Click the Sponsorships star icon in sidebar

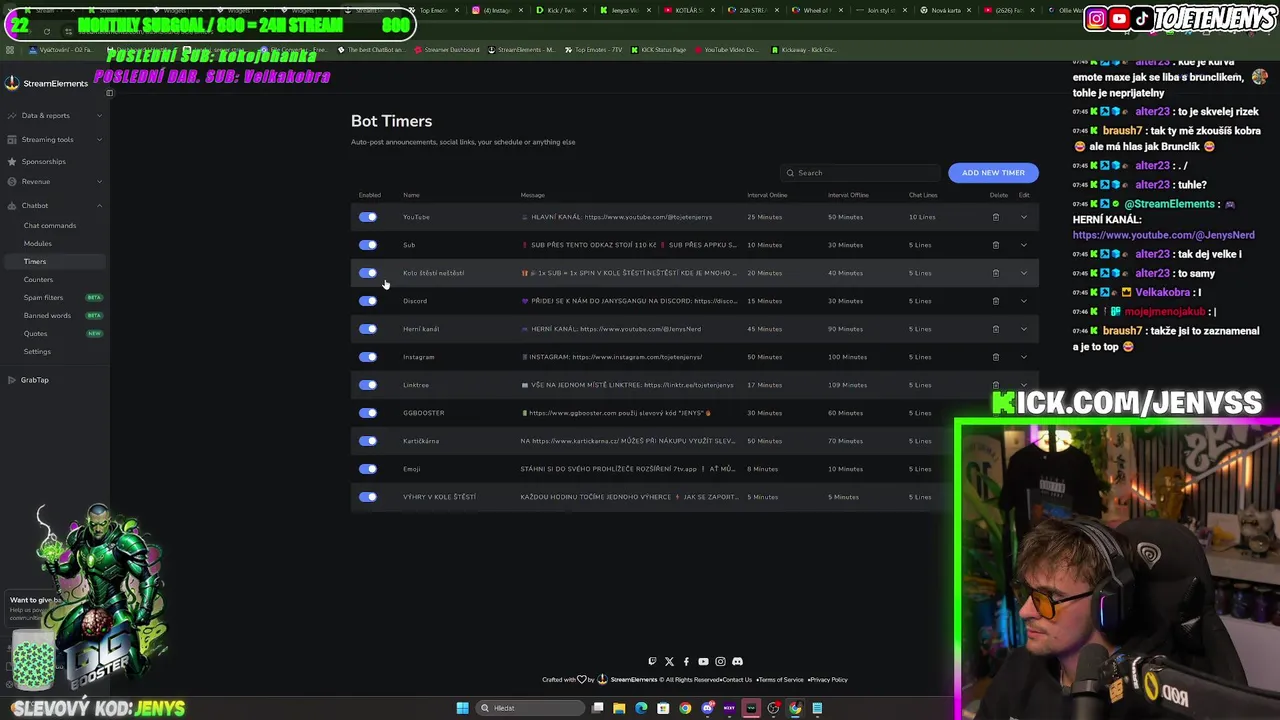(x=12, y=161)
